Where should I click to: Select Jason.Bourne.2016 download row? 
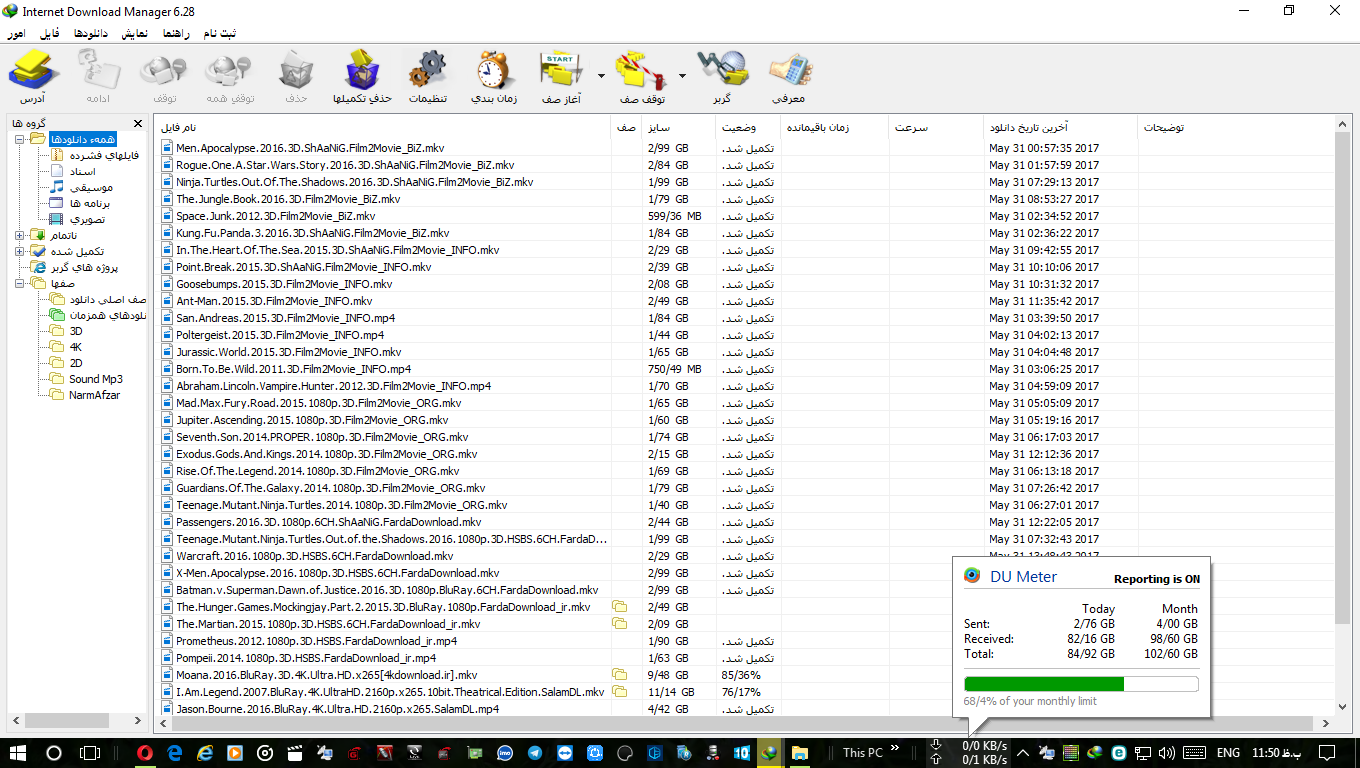(746, 709)
